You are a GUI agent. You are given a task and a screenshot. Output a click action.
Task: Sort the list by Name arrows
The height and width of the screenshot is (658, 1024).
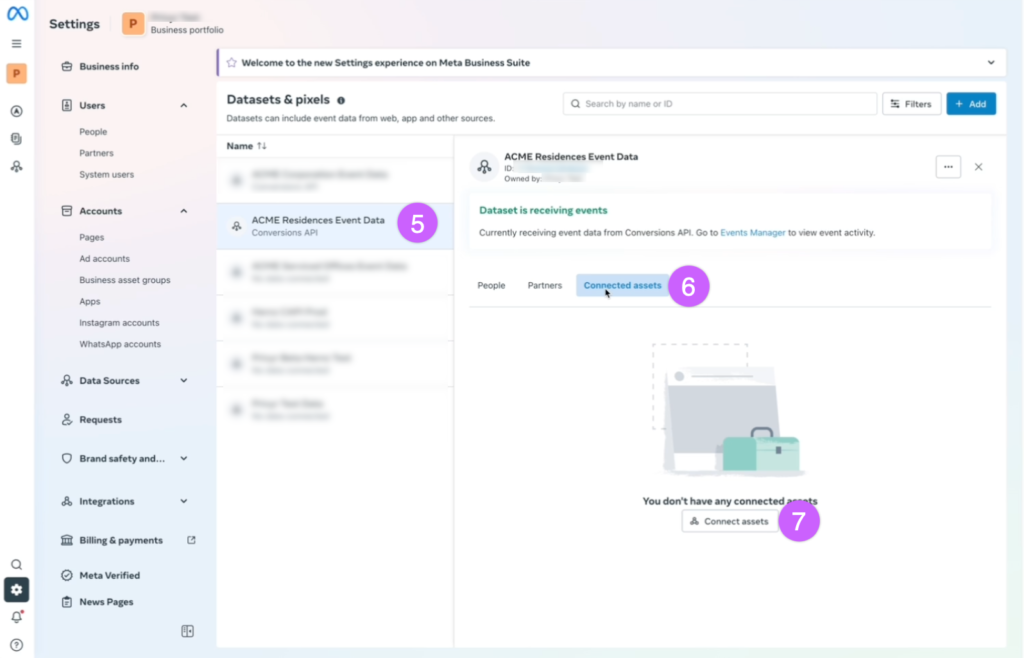tap(262, 146)
